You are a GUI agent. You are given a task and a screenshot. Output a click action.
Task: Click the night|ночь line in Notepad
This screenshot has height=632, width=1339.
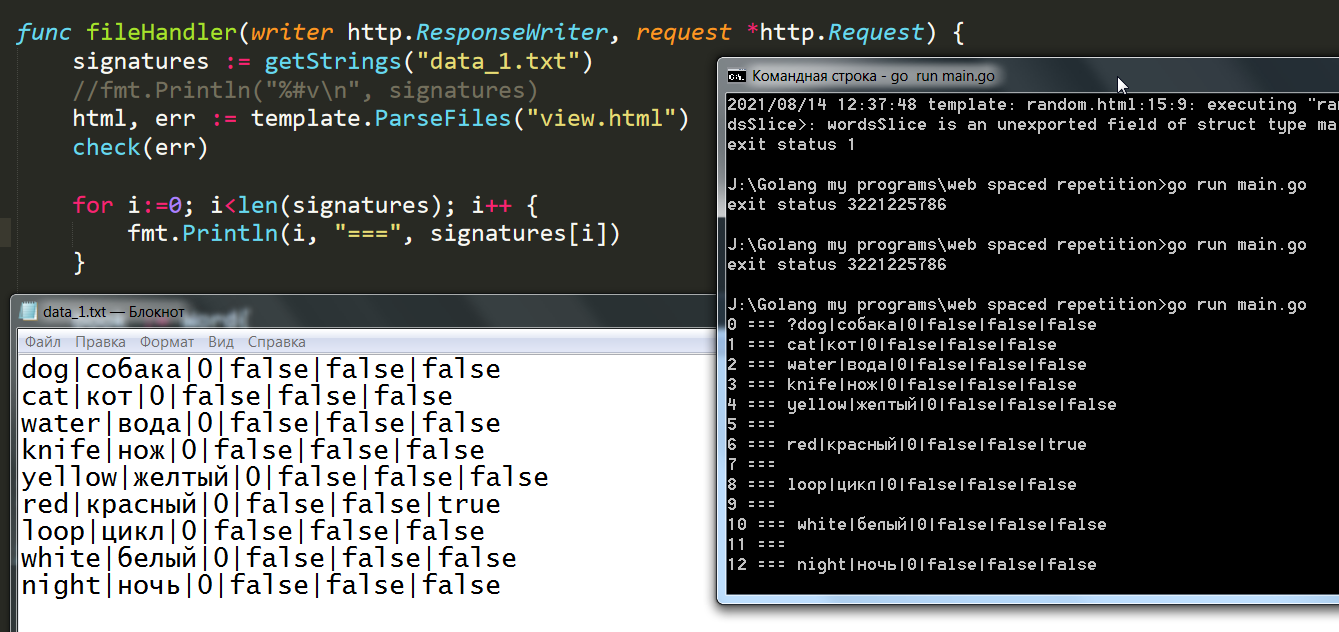pos(260,585)
